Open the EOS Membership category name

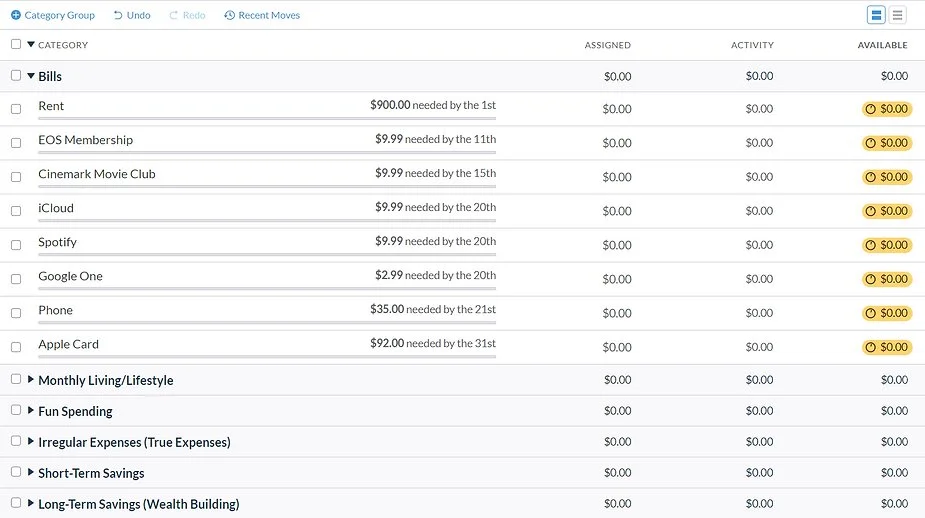(85, 140)
